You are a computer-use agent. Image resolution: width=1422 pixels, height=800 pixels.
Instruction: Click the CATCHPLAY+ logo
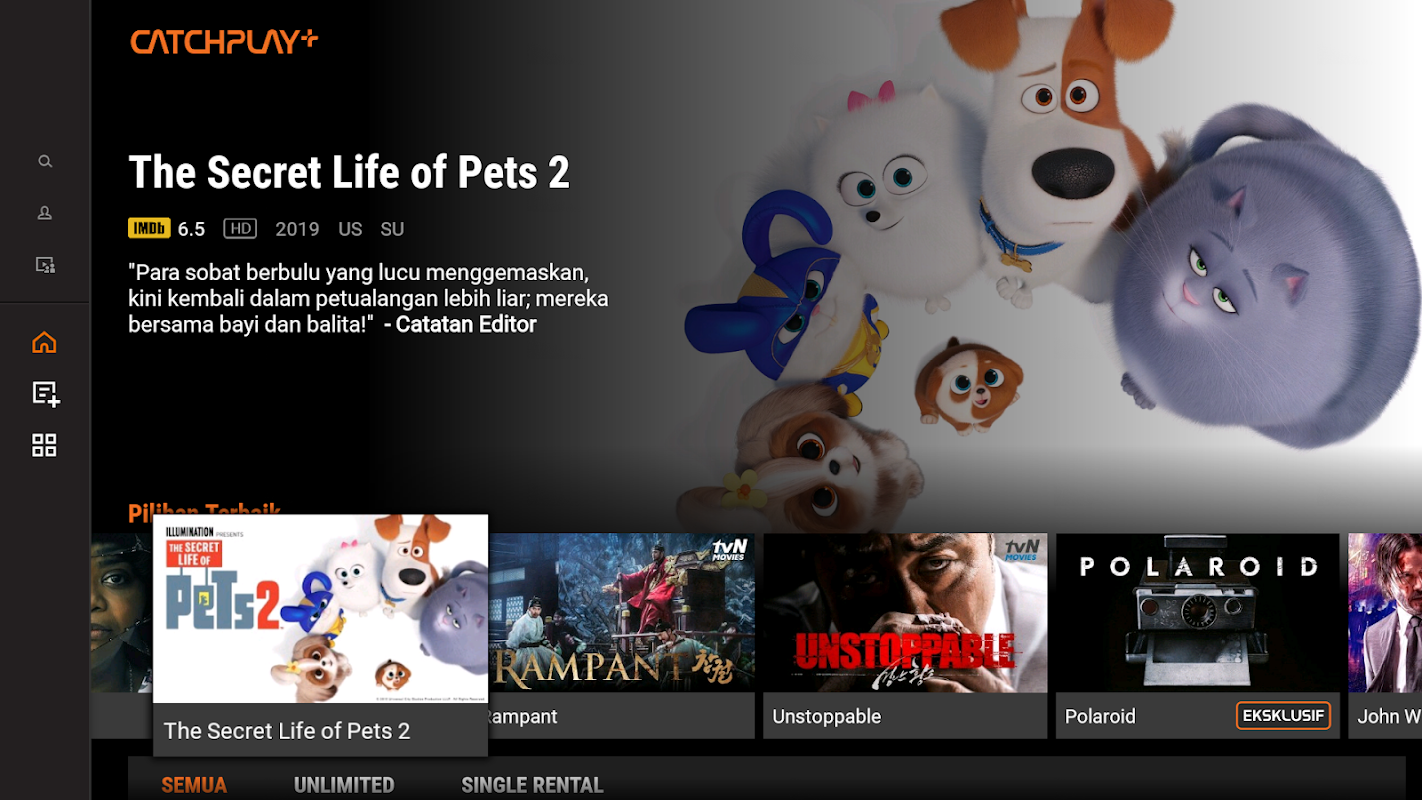(x=224, y=41)
